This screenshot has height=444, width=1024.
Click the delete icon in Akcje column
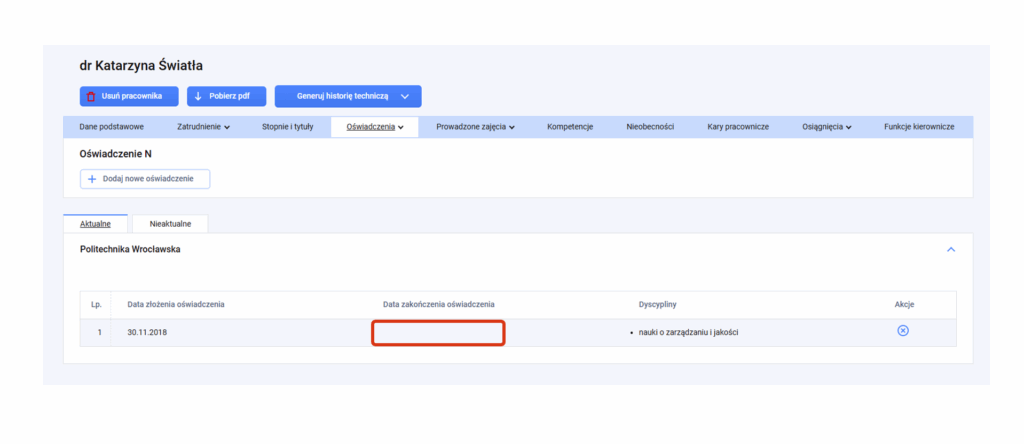903,331
